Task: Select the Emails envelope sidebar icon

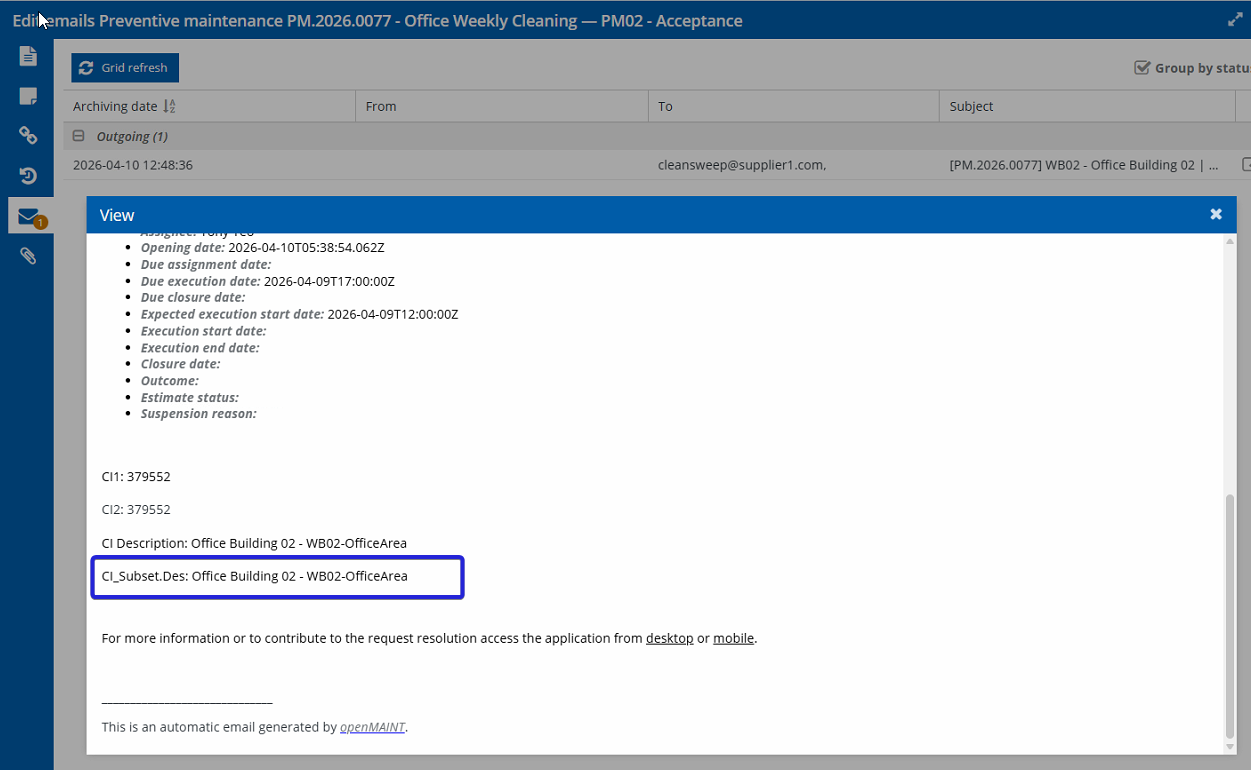Action: 29,216
